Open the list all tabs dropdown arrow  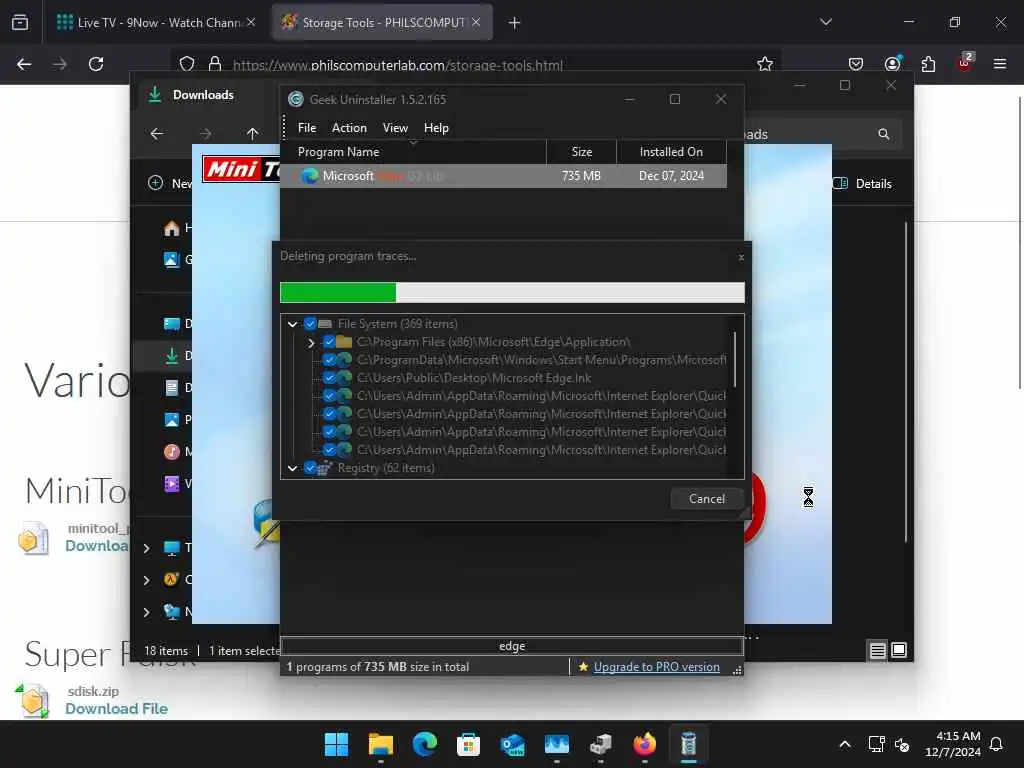pyautogui.click(x=825, y=22)
